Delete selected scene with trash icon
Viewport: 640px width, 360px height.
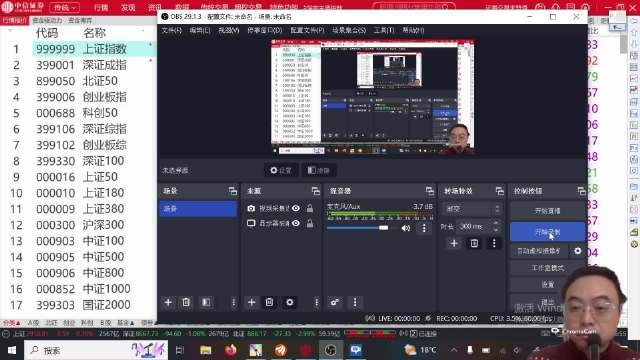186,302
